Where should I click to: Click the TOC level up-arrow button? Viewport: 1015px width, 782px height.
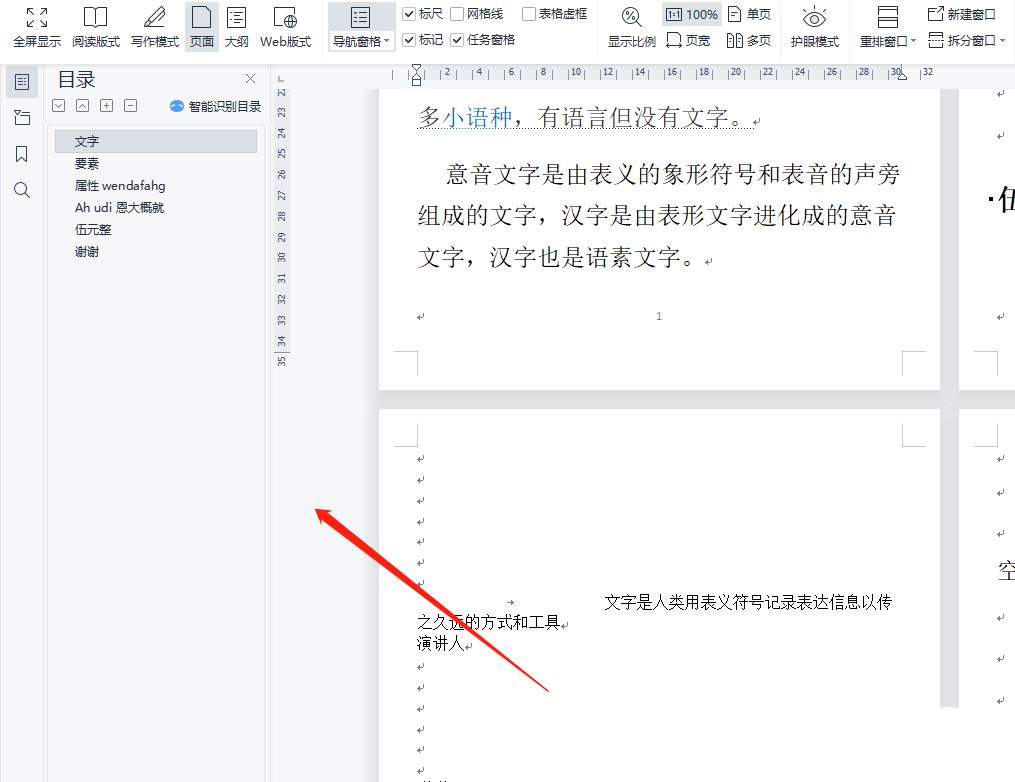pos(82,106)
